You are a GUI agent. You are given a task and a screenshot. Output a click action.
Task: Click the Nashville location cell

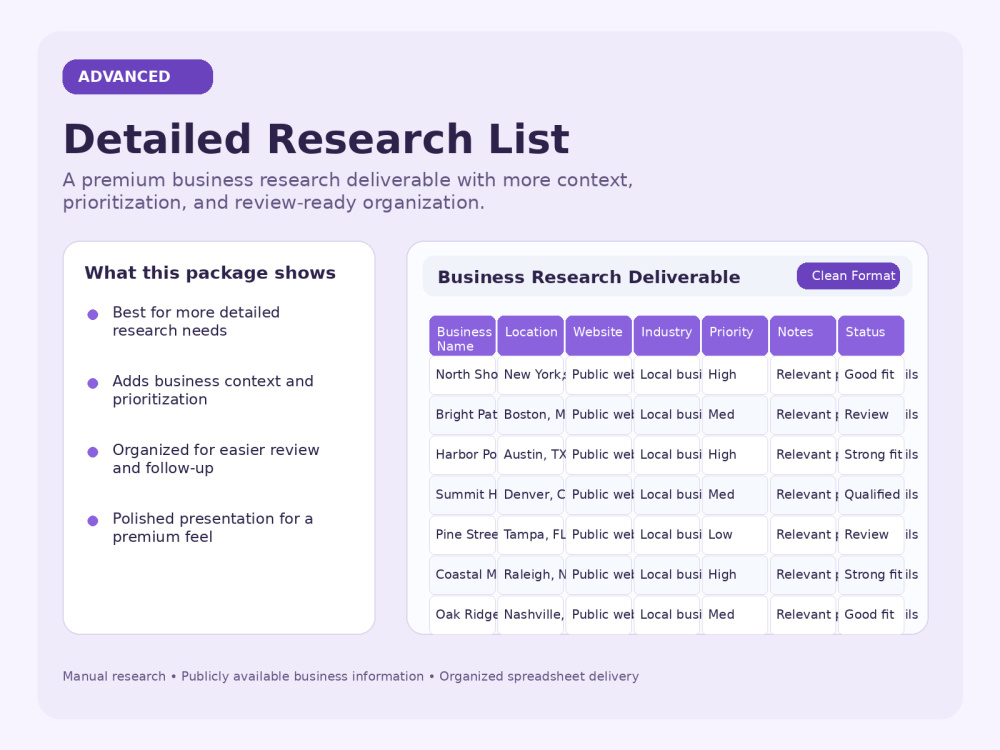coord(531,615)
